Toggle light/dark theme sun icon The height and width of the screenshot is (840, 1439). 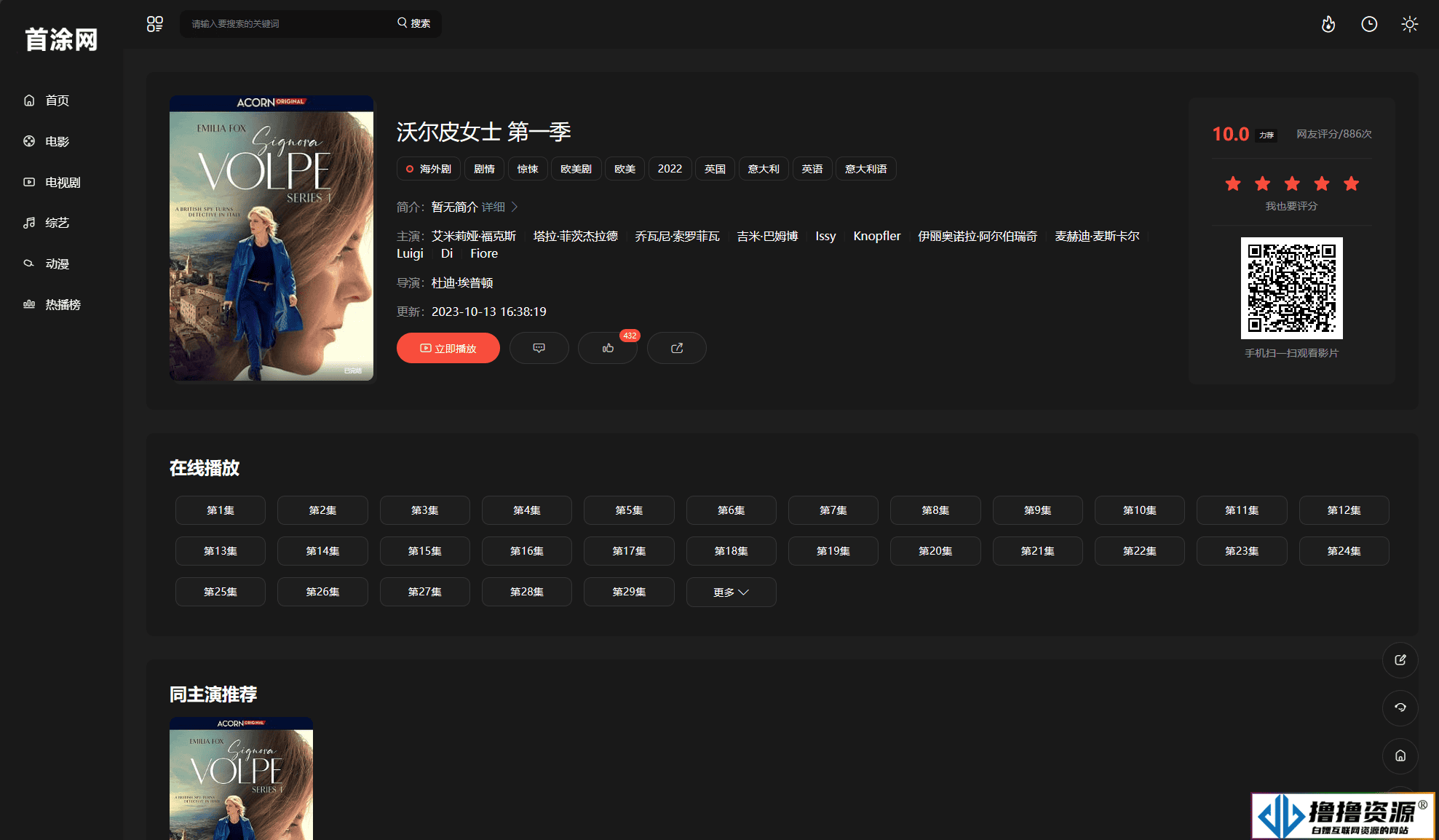coord(1410,24)
